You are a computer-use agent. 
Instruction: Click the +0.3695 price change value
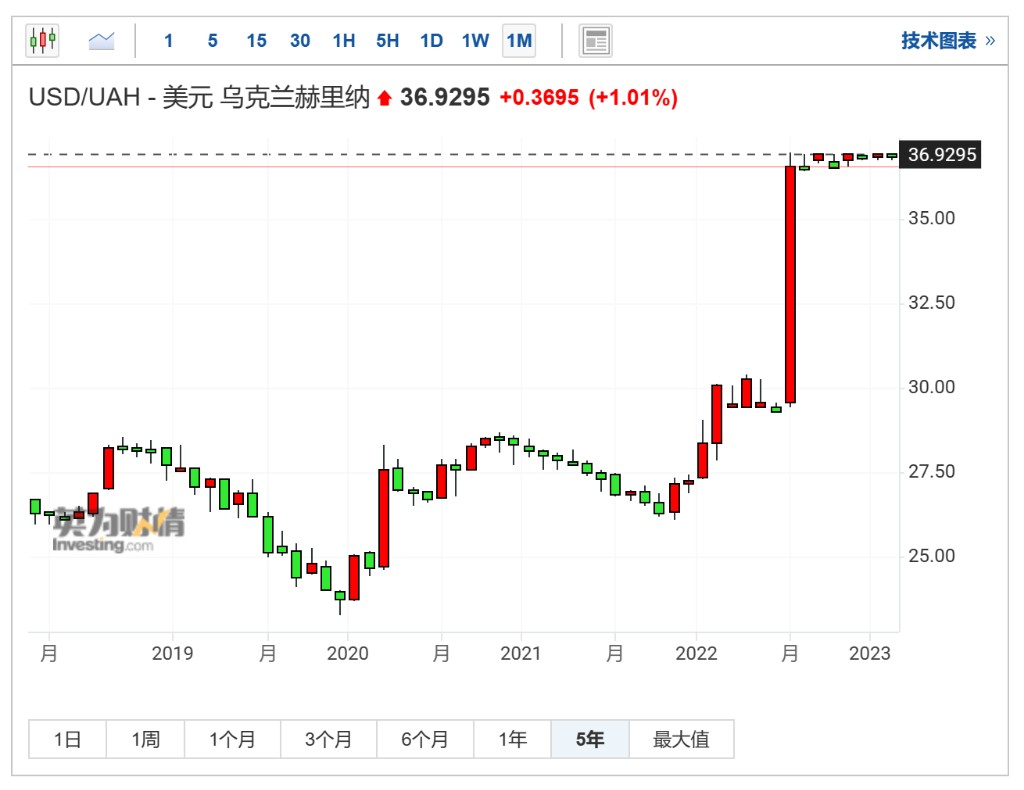(x=539, y=98)
